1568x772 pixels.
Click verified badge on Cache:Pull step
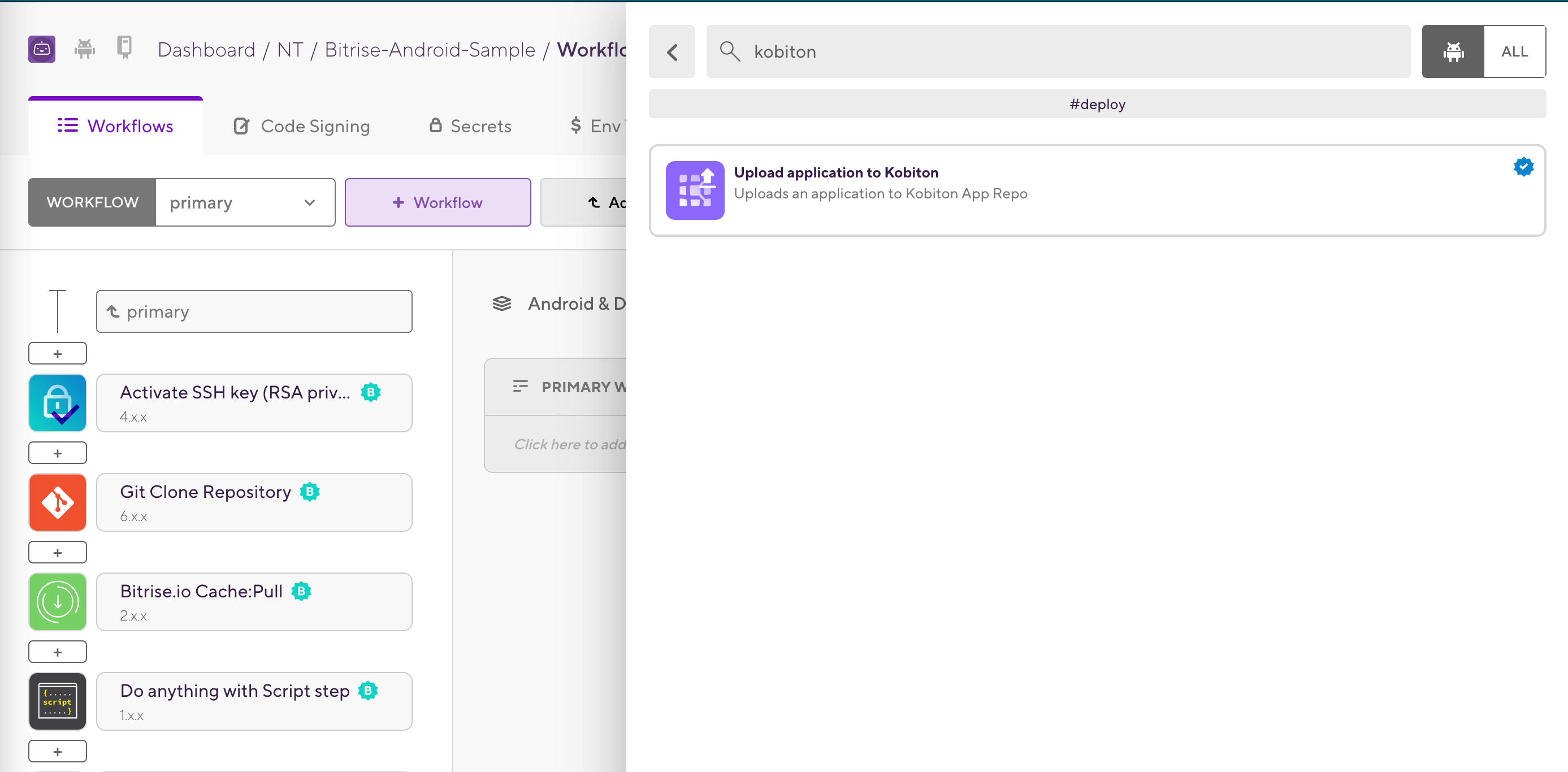[x=301, y=591]
